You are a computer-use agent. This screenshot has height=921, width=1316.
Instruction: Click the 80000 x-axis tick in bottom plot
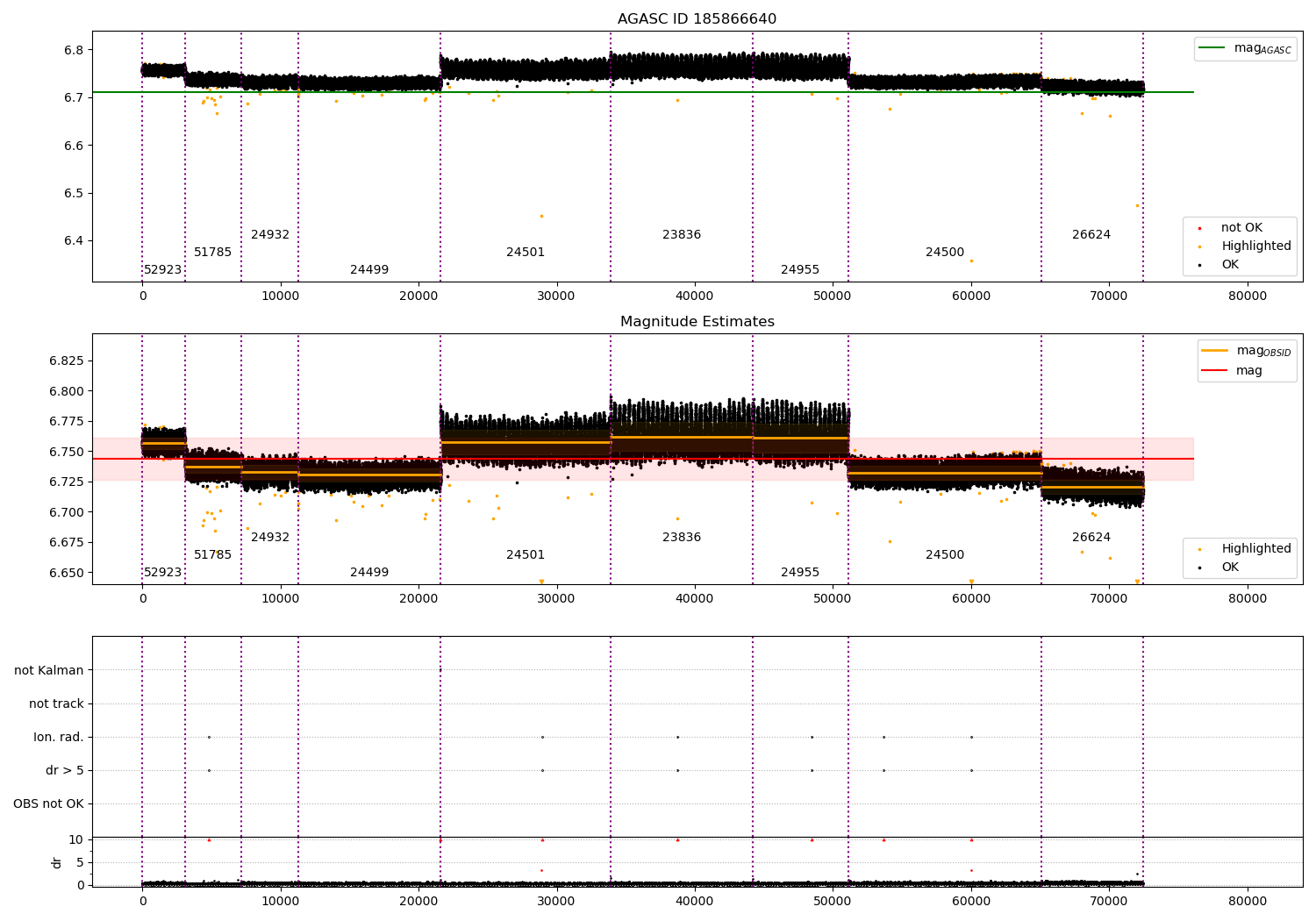[x=1247, y=901]
